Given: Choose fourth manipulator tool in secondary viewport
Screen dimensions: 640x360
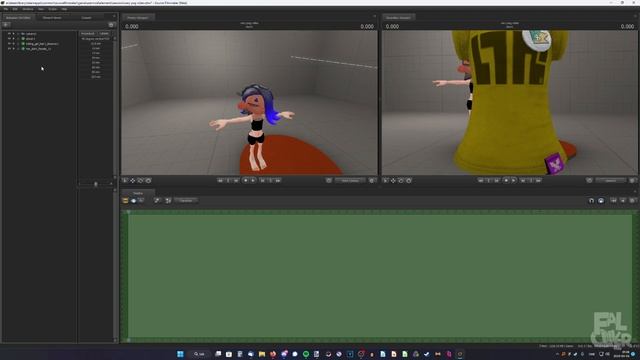Looking at the screenshot, I should pyautogui.click(x=409, y=180).
